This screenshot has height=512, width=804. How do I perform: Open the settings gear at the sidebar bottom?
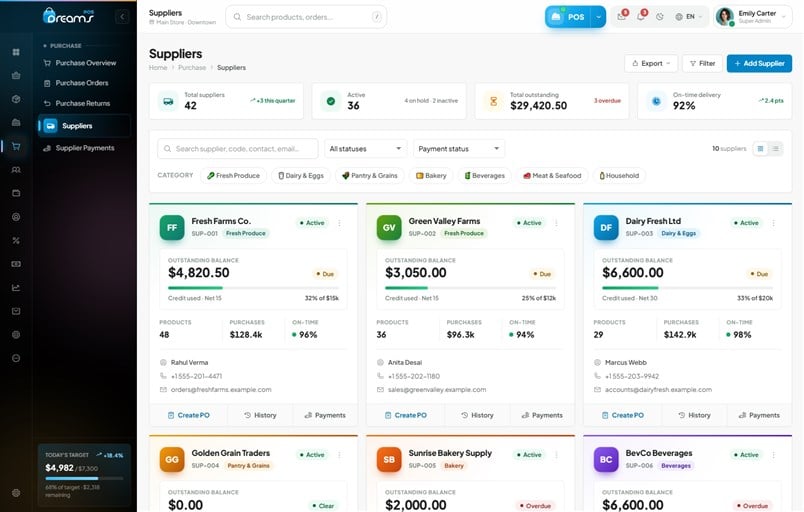coord(16,493)
